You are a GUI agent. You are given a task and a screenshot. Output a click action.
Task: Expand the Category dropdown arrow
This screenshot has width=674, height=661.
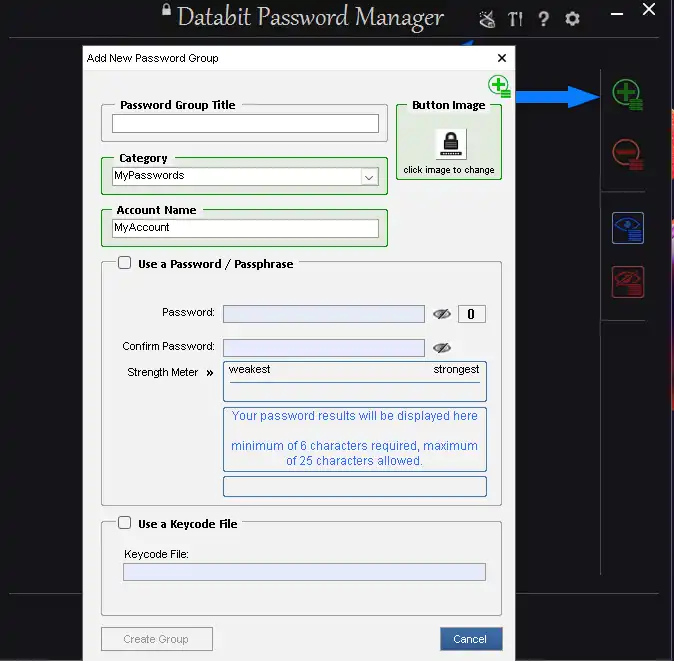[x=369, y=177]
